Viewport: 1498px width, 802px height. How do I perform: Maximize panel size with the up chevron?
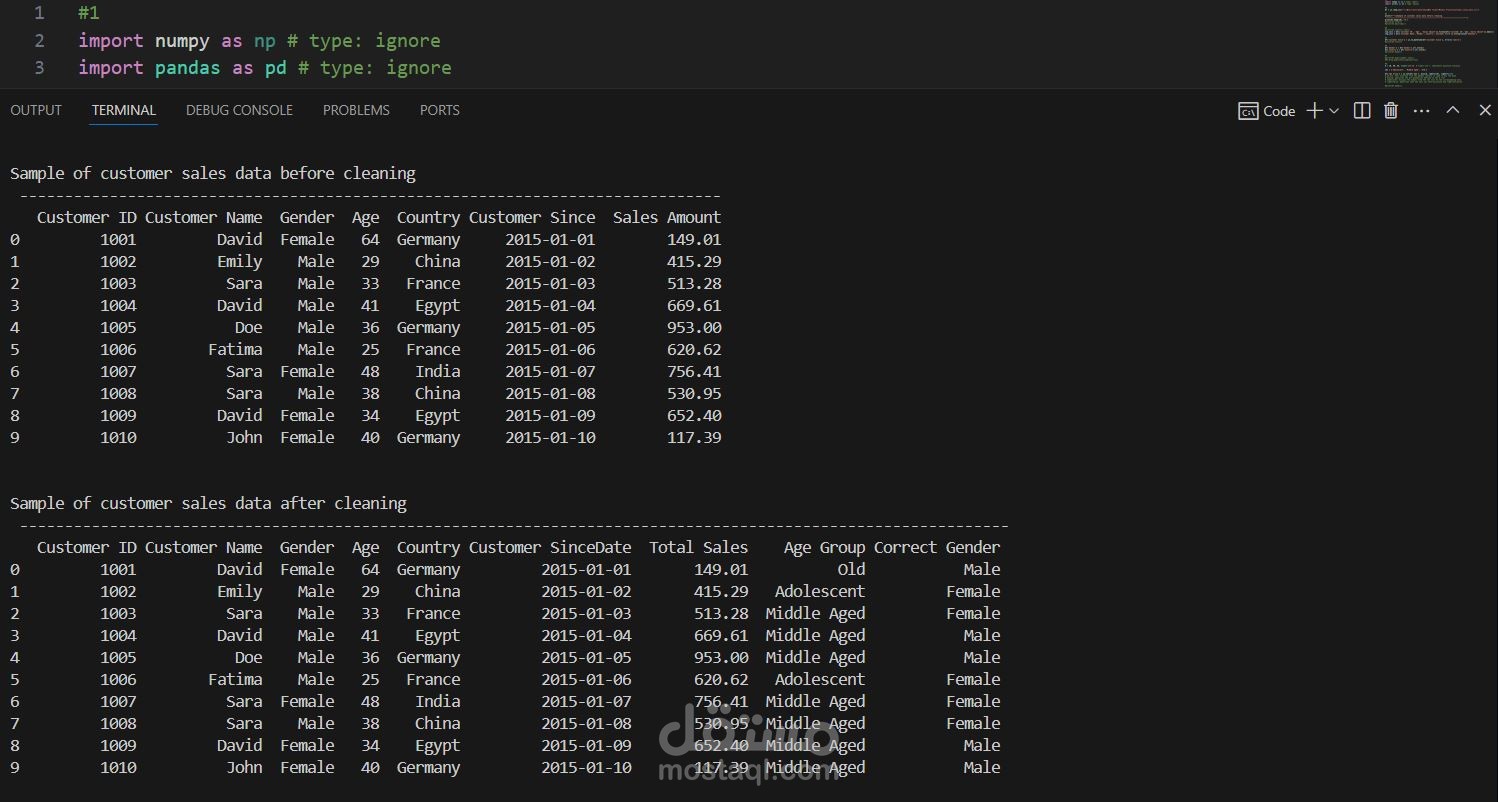[1453, 111]
